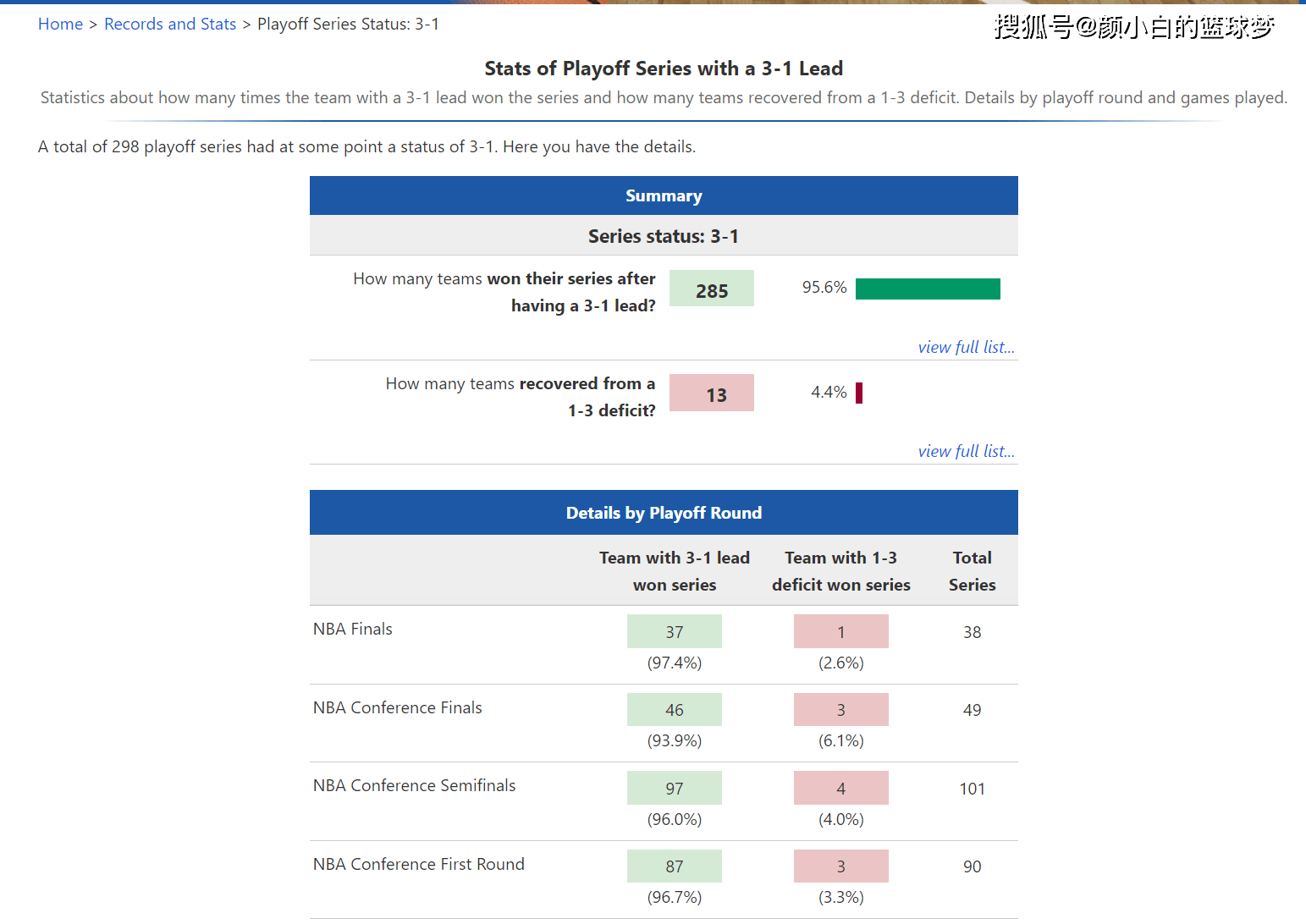Open the Home breadcrumb link
The image size is (1306, 924).
(x=60, y=25)
